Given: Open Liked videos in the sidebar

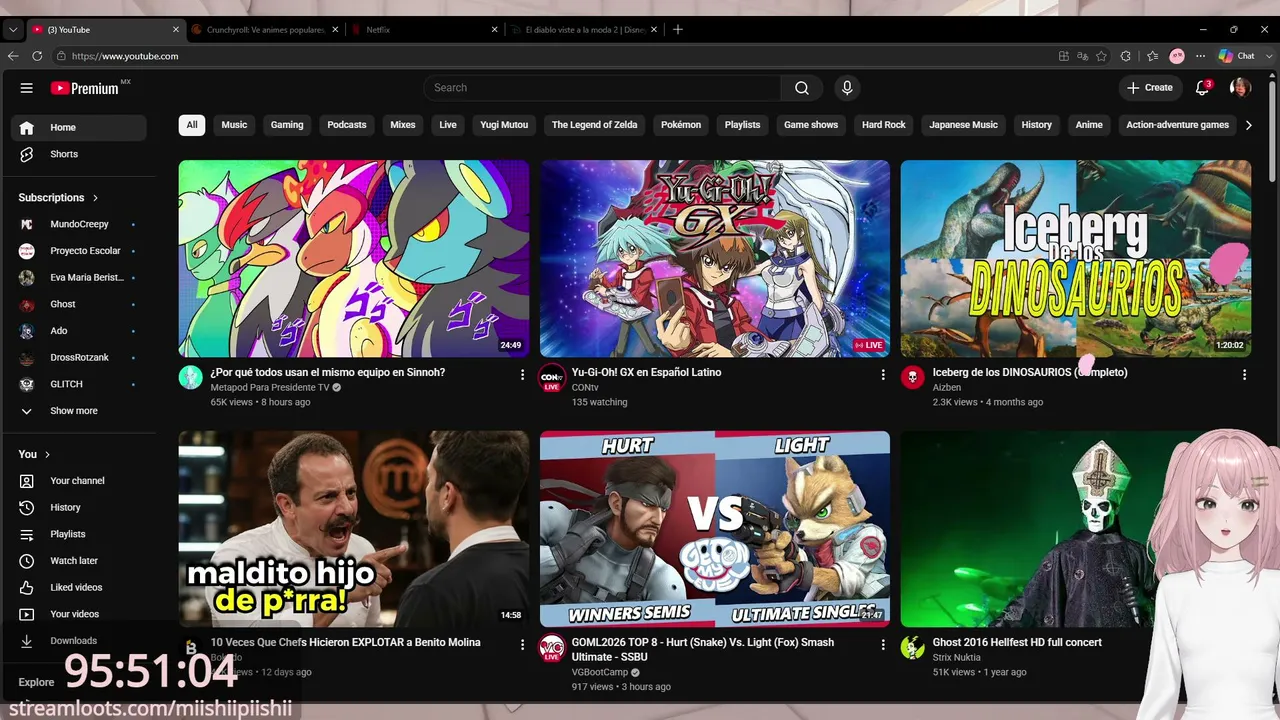Looking at the screenshot, I should pyautogui.click(x=78, y=588).
